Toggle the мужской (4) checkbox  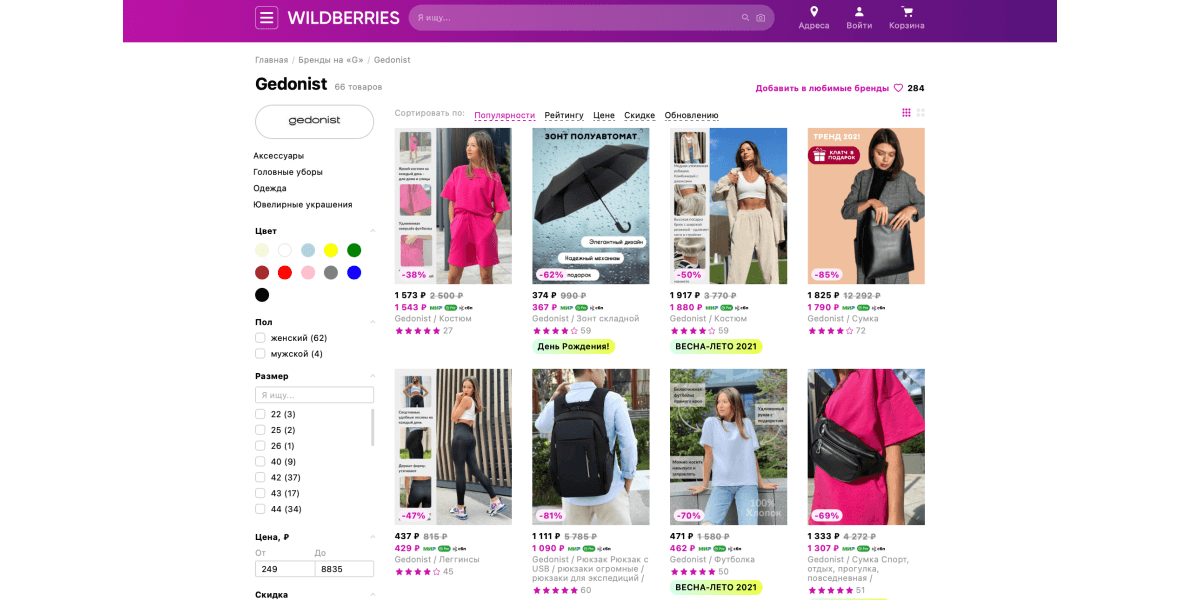260,354
